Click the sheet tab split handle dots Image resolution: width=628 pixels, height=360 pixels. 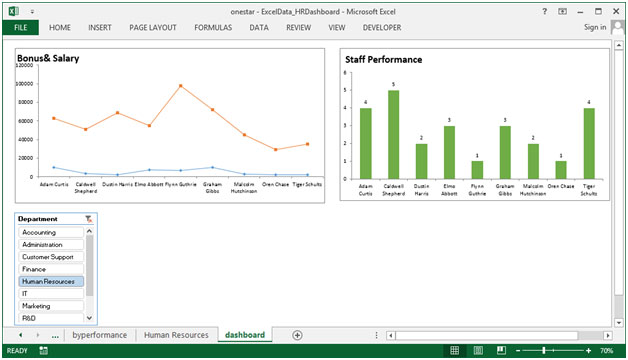coord(376,335)
